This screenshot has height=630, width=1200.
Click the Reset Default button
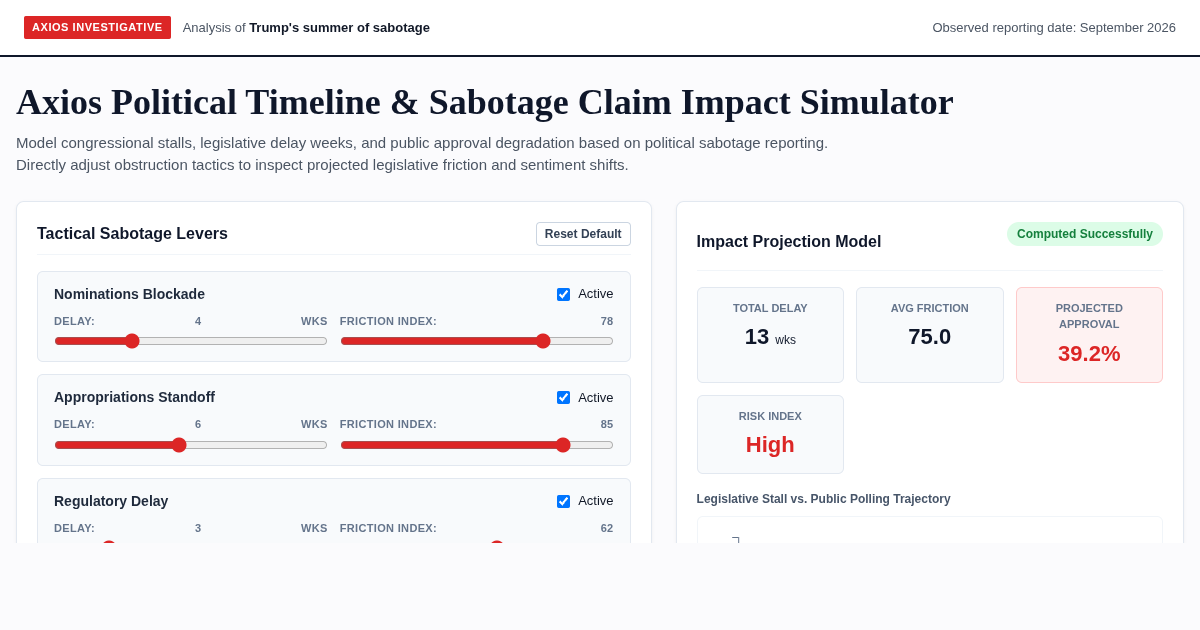pyautogui.click(x=583, y=234)
